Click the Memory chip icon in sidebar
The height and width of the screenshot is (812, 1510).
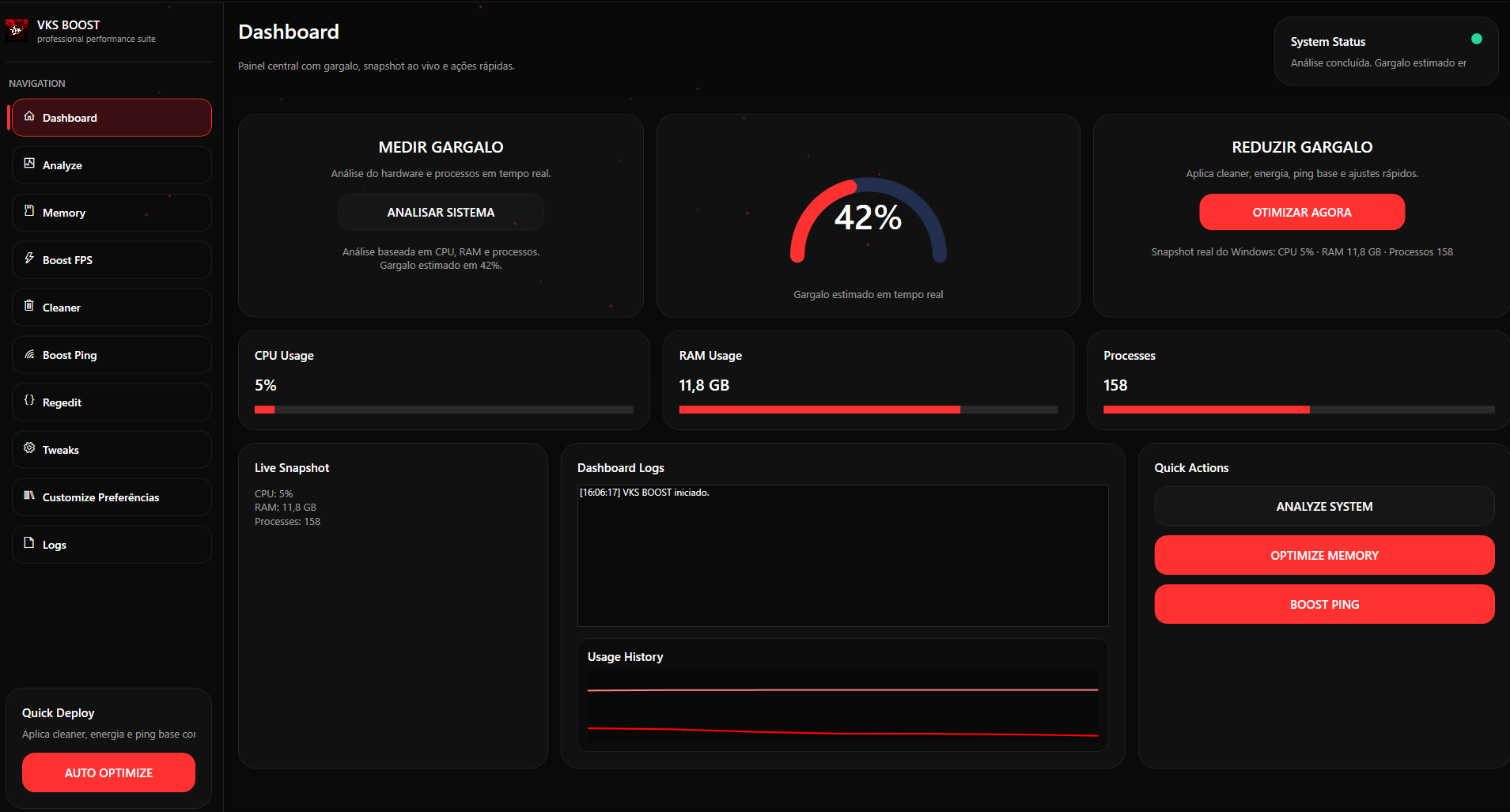point(29,211)
